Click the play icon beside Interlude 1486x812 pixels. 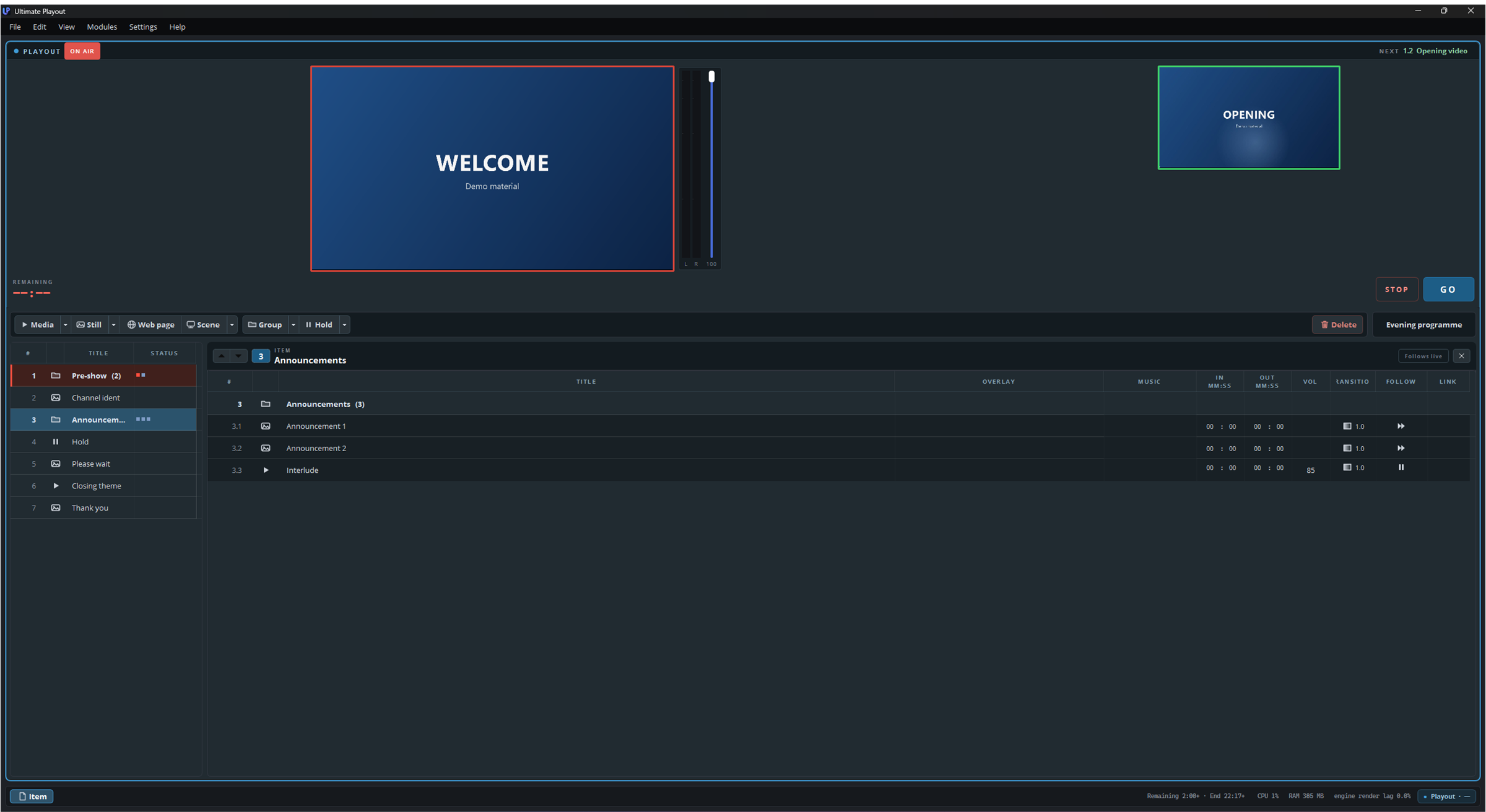[x=266, y=470]
